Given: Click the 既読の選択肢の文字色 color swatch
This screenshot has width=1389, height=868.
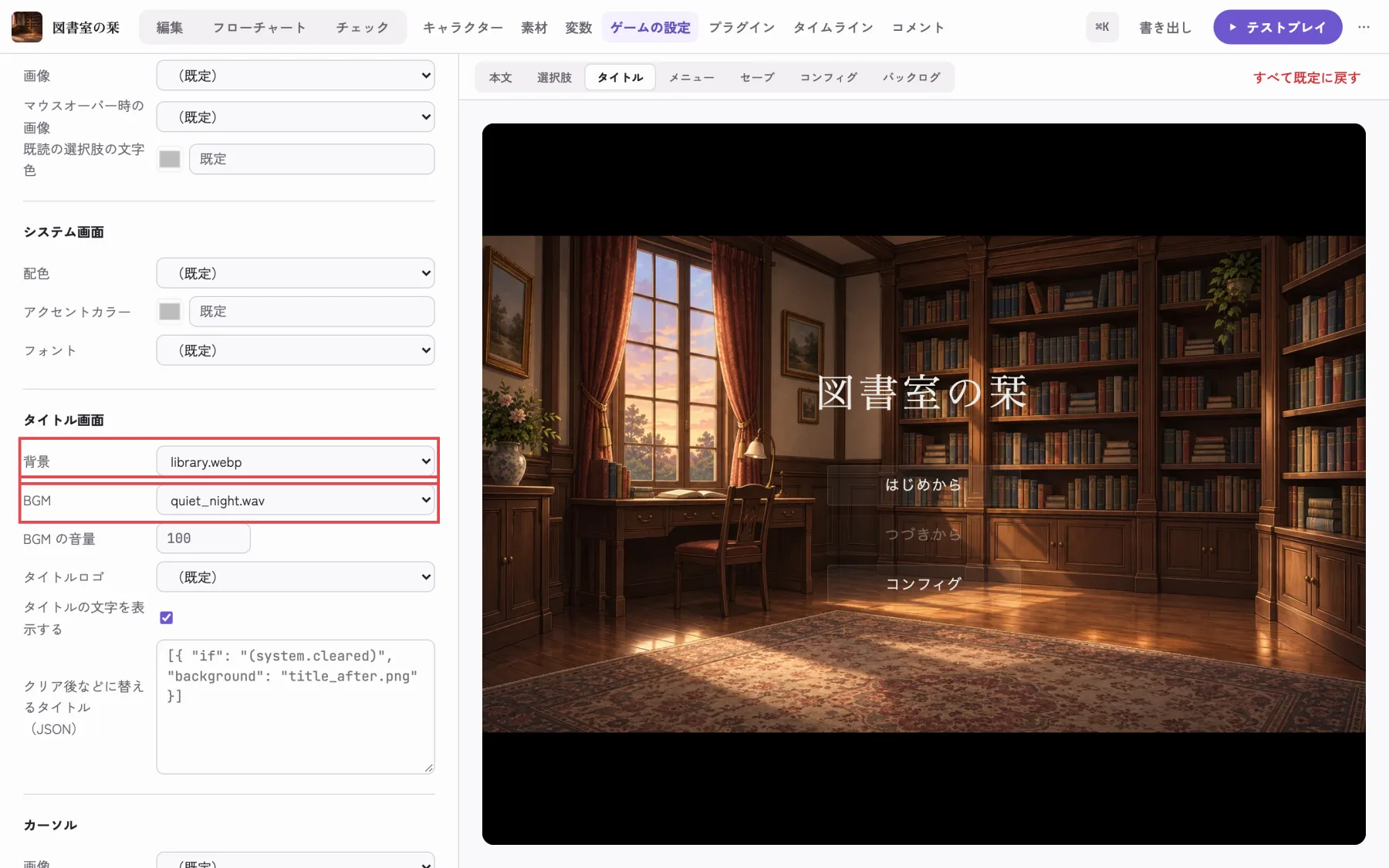Looking at the screenshot, I should pos(170,159).
